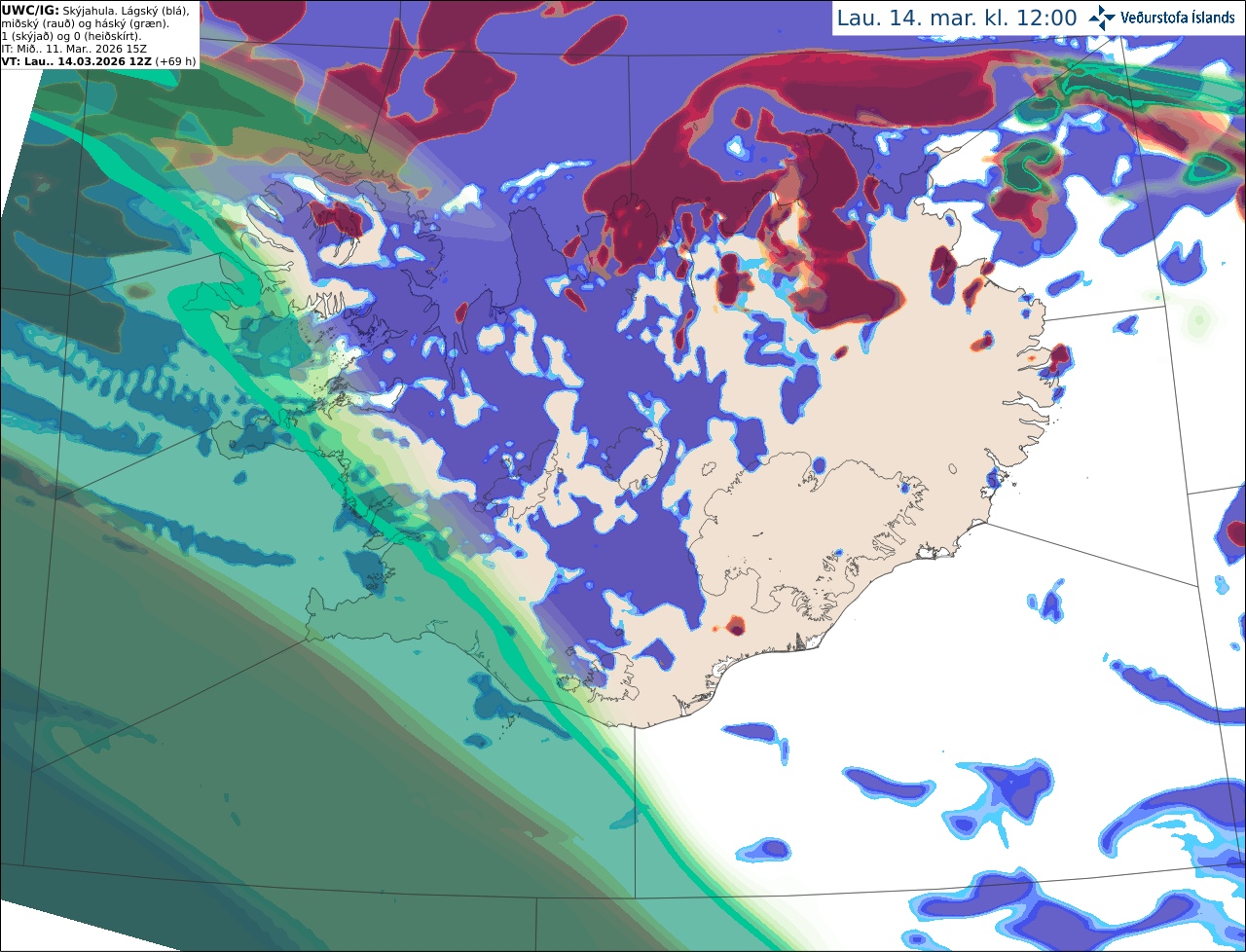
Task: Click the 'Lau. 14. mar. kl. 12:00' date label
Action: pyautogui.click(x=957, y=18)
